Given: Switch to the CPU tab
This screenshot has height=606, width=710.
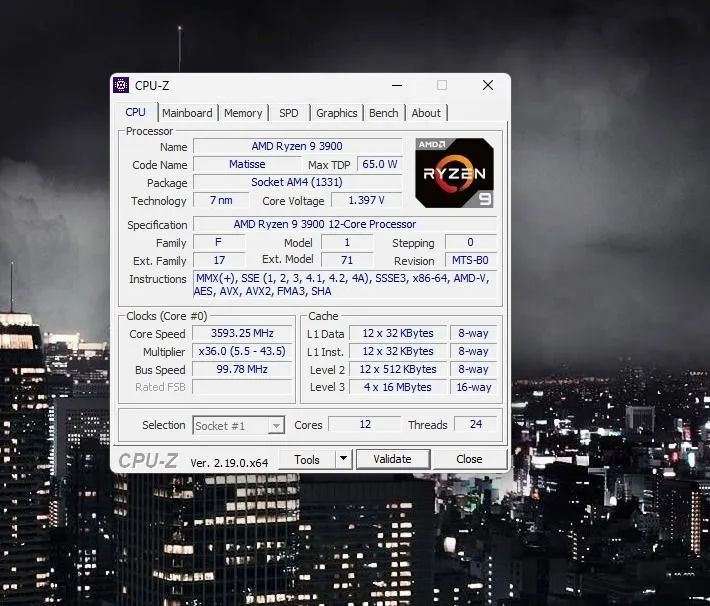Looking at the screenshot, I should coord(135,112).
